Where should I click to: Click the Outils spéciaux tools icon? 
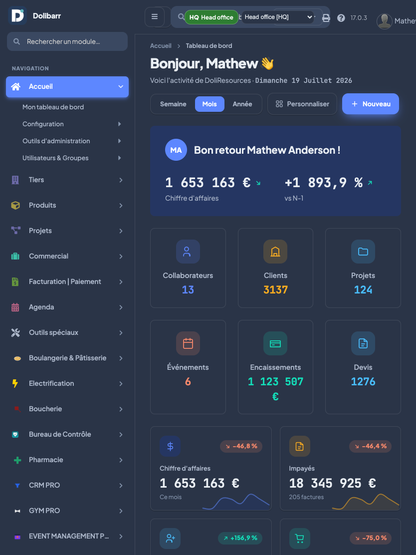tap(15, 333)
